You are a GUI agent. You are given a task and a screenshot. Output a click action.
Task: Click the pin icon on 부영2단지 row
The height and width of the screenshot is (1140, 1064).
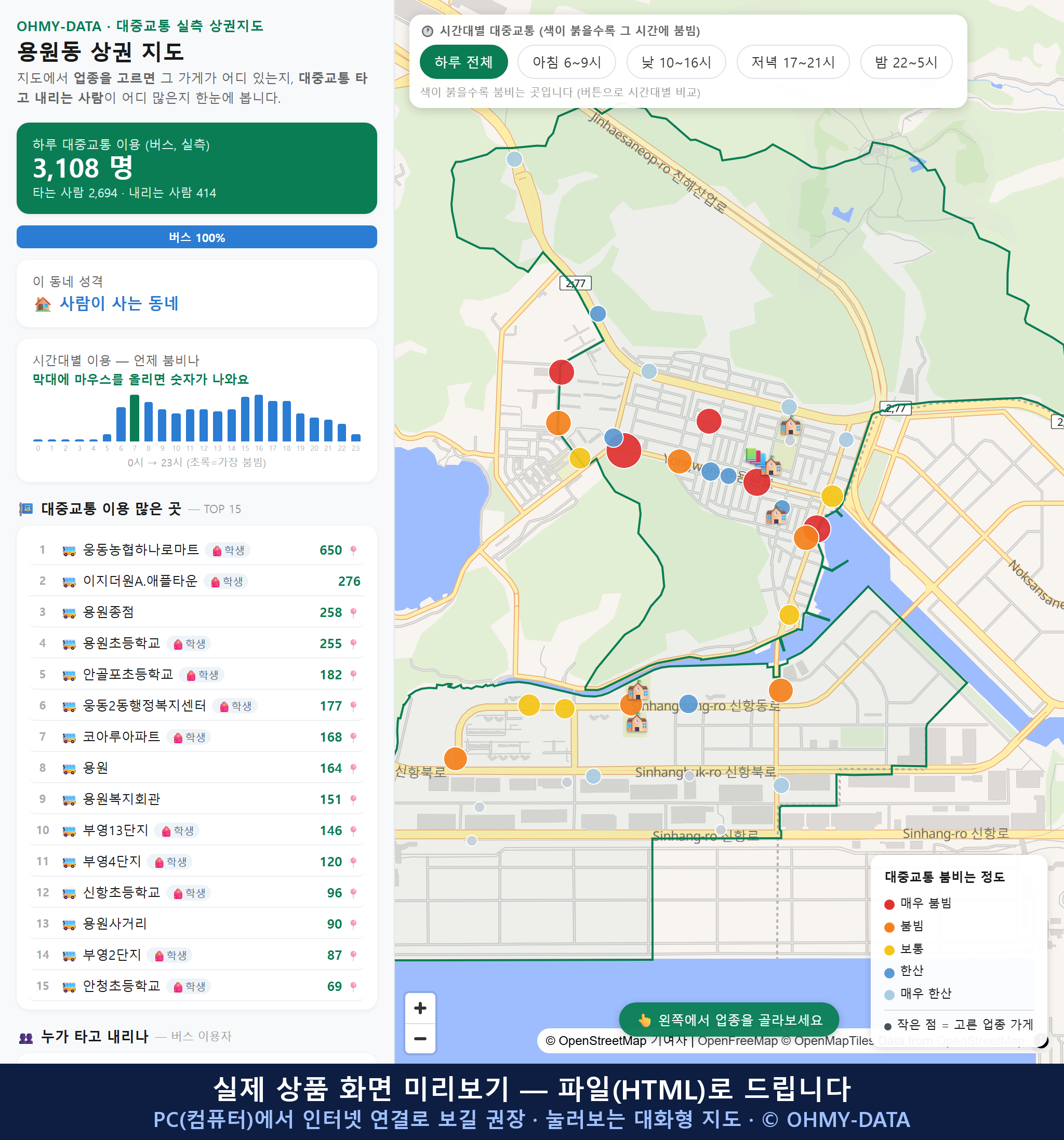click(x=353, y=955)
